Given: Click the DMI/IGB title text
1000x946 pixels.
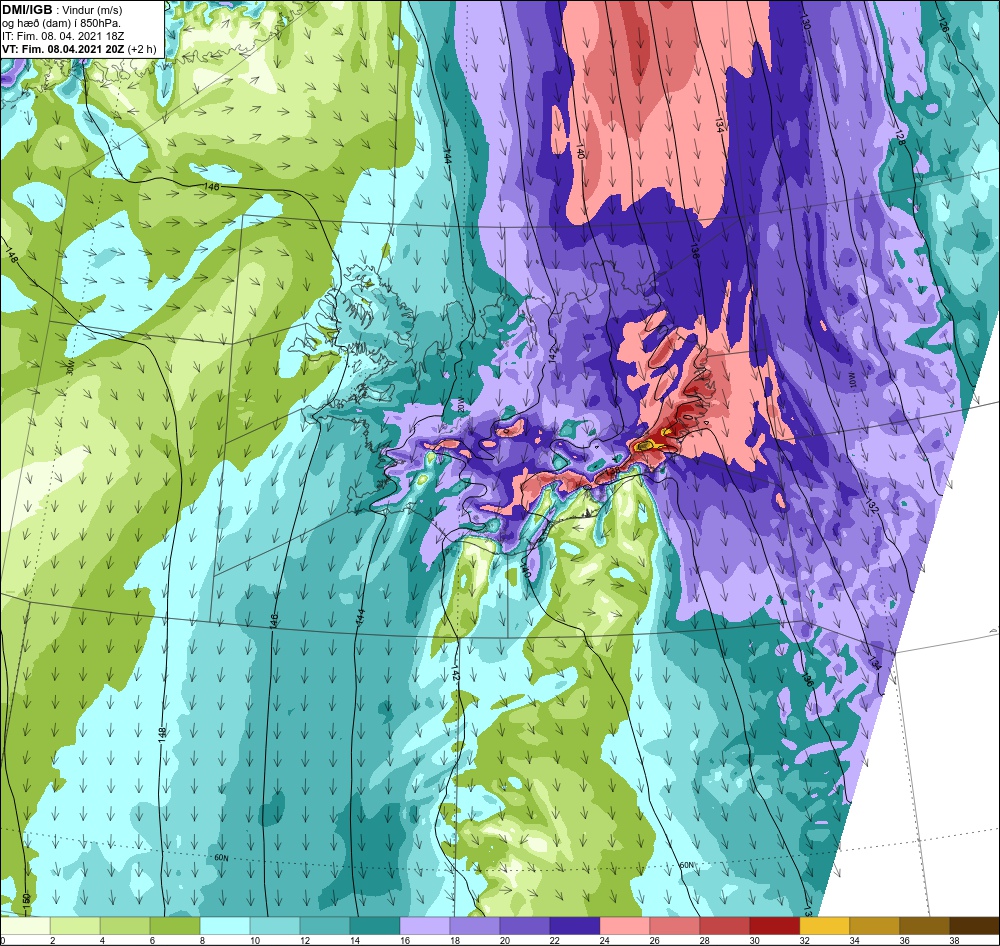Looking at the screenshot, I should pyautogui.click(x=27, y=10).
